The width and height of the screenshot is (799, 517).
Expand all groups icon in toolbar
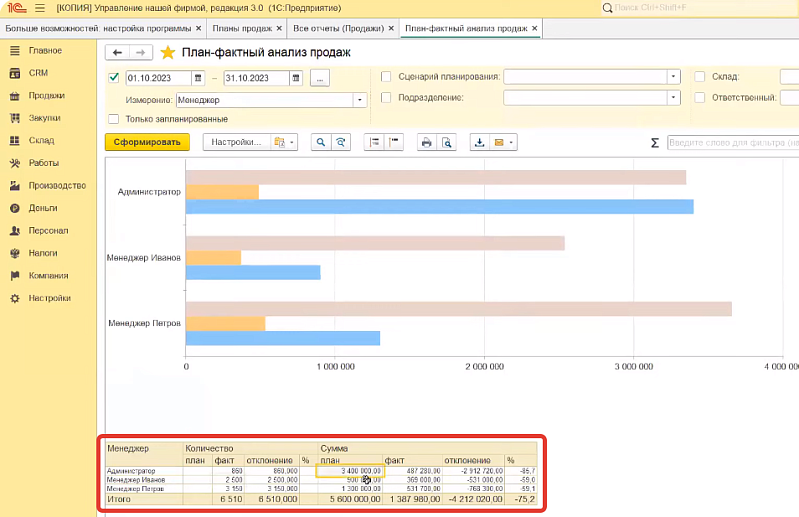374,142
